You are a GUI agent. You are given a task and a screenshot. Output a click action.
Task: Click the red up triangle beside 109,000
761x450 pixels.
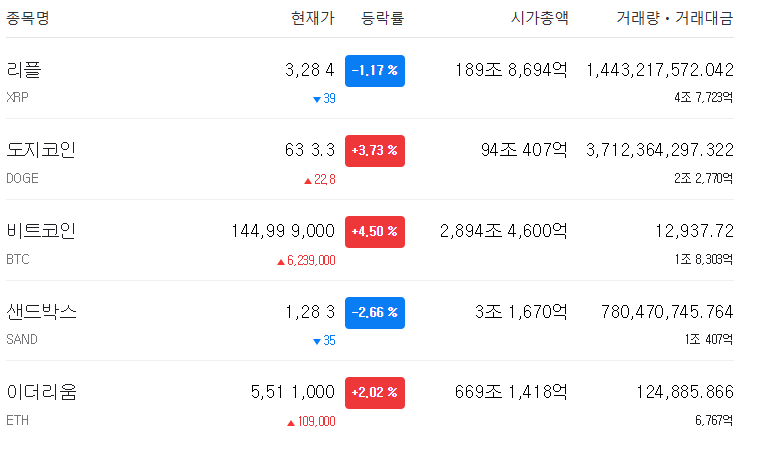291,423
